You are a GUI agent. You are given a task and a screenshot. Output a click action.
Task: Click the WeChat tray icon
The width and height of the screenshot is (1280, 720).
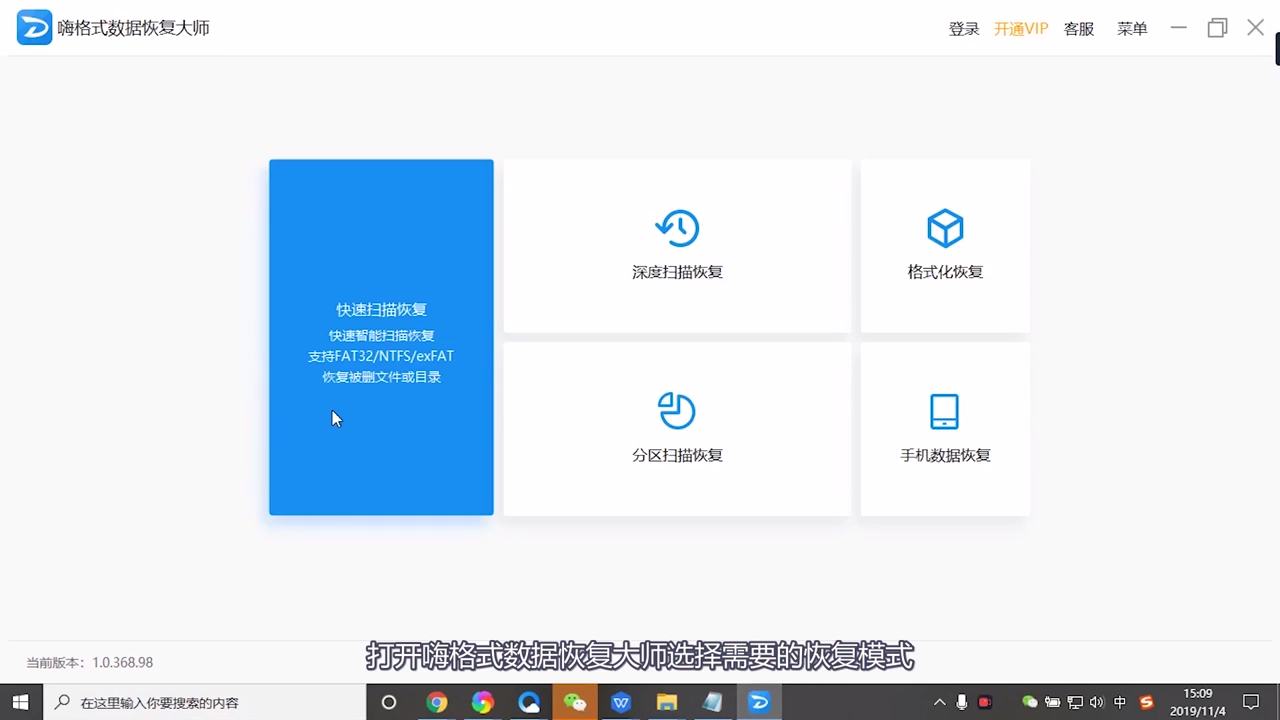pos(1030,702)
